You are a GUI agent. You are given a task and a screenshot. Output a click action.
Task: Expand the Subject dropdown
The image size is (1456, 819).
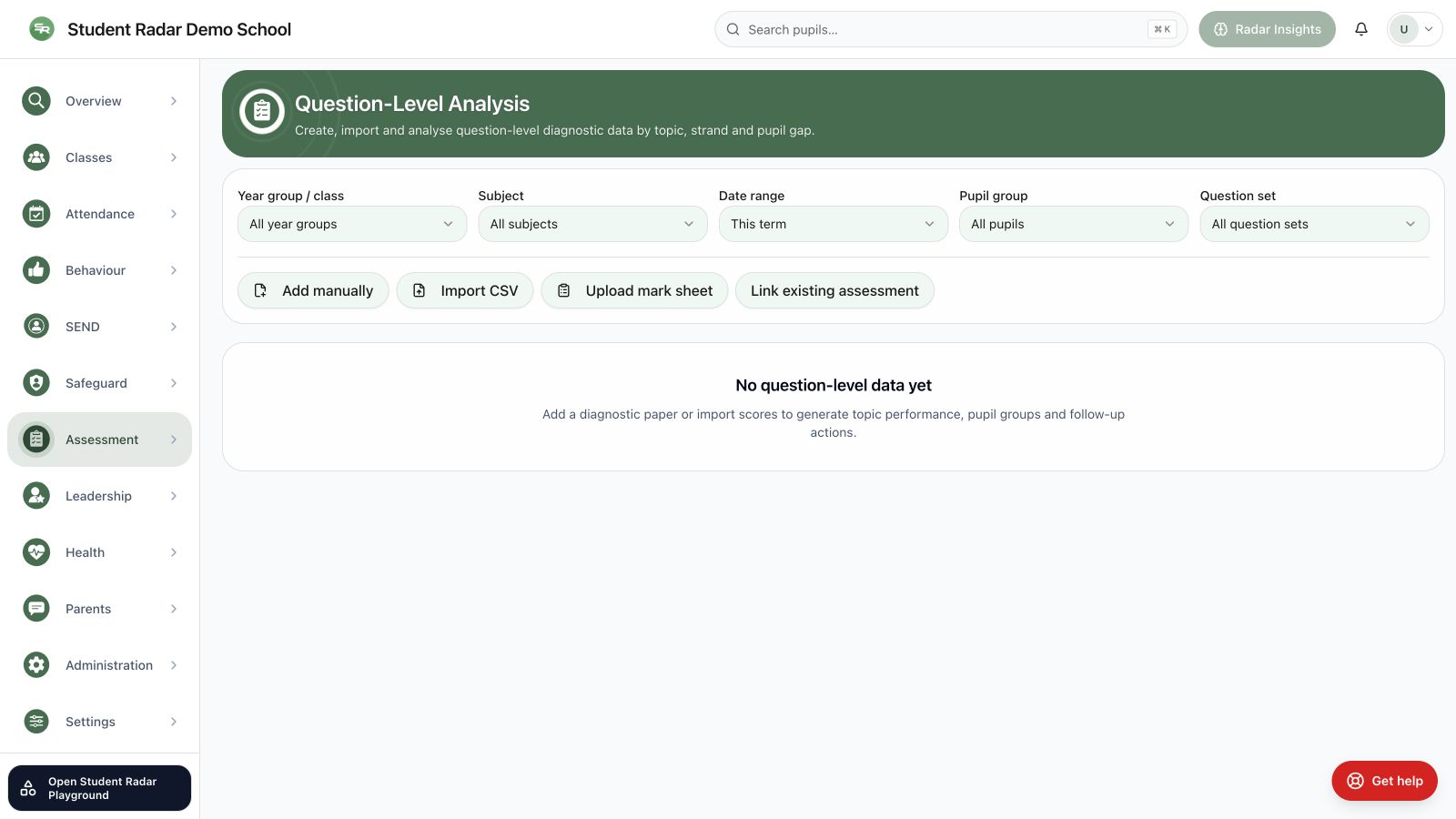(592, 224)
